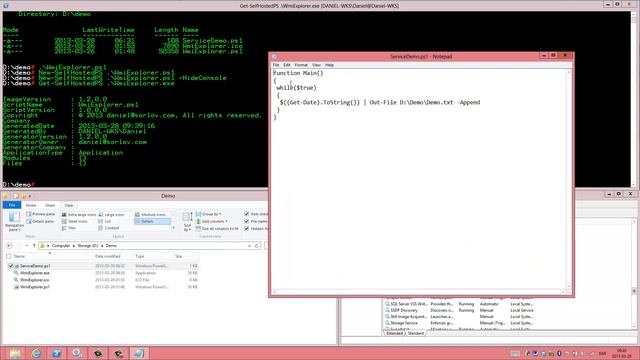Screen dimensions: 640x360
Task: Toggle File name extensions checkbox
Action: click(x=247, y=221)
